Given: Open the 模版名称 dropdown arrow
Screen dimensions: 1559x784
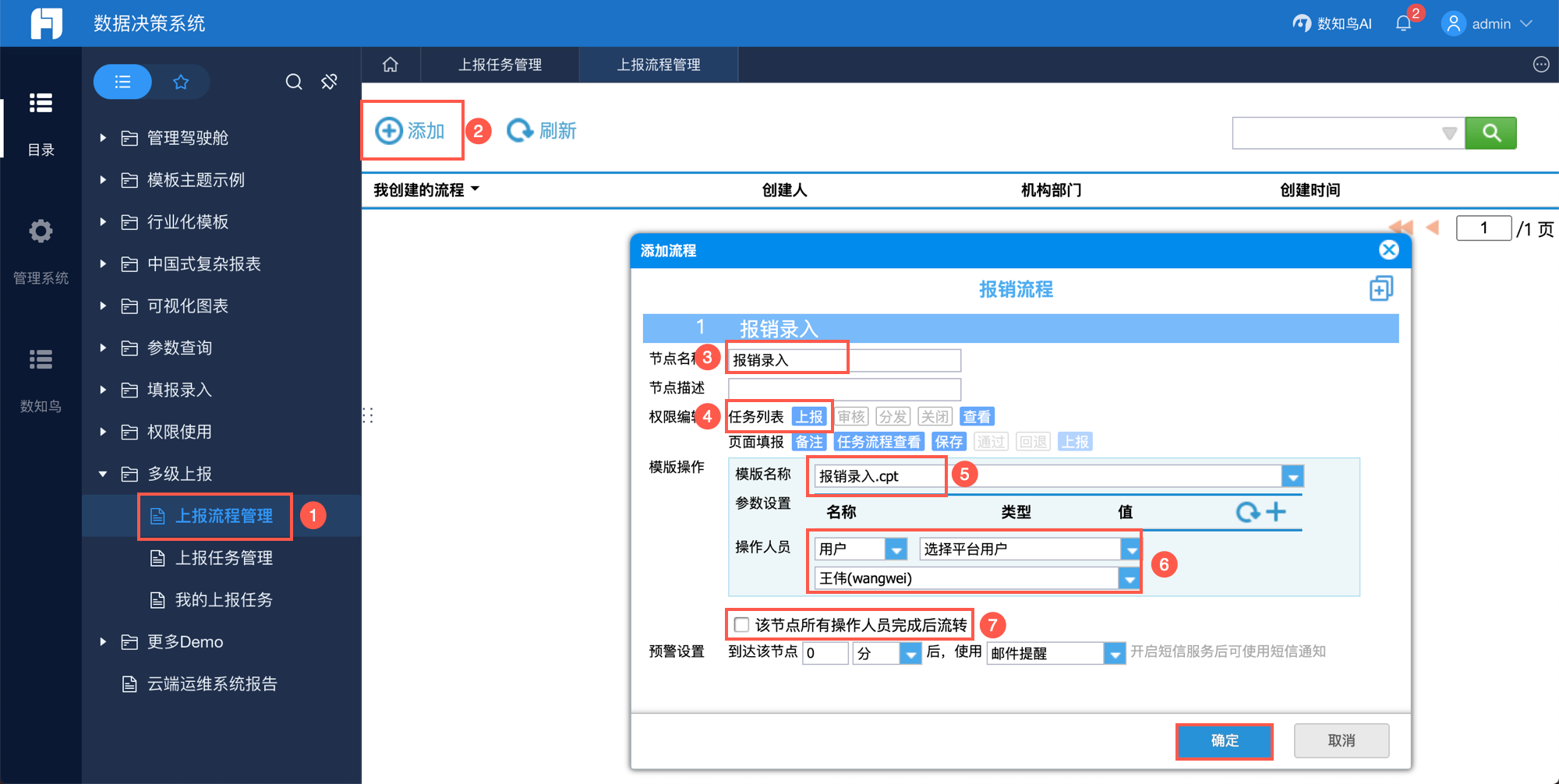Looking at the screenshot, I should coord(1292,476).
